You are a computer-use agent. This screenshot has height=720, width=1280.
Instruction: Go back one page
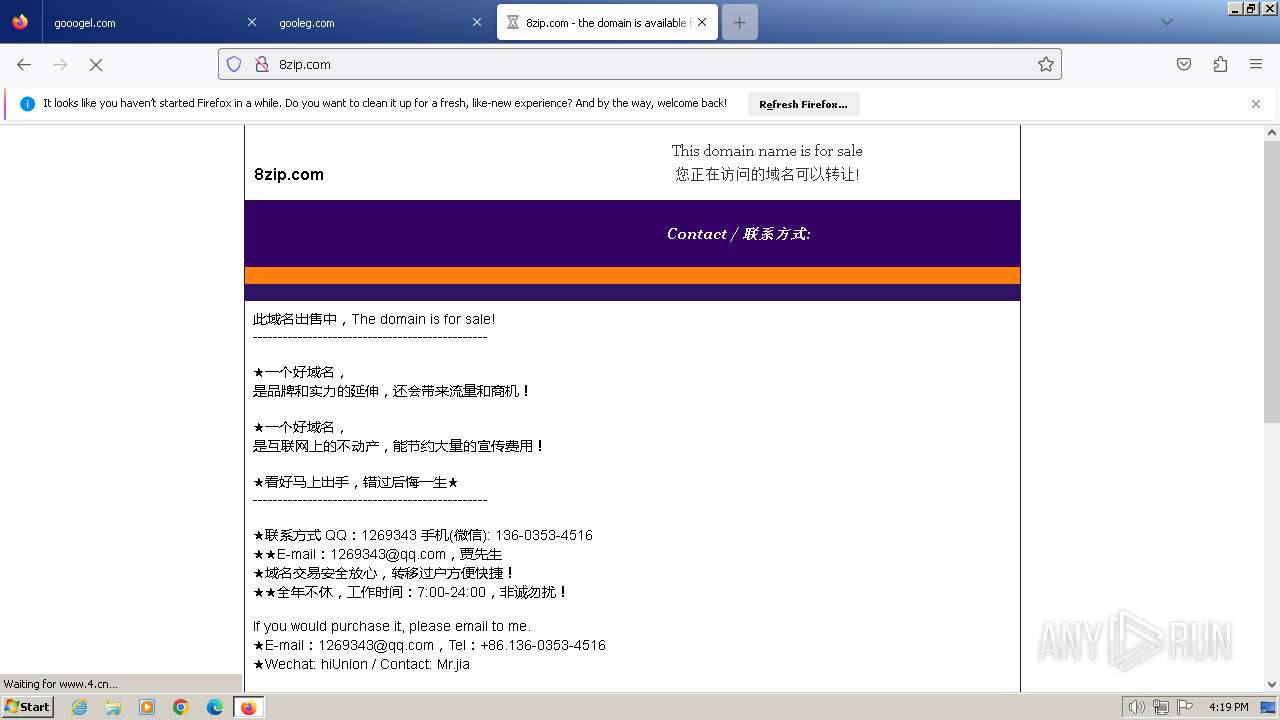coord(24,64)
